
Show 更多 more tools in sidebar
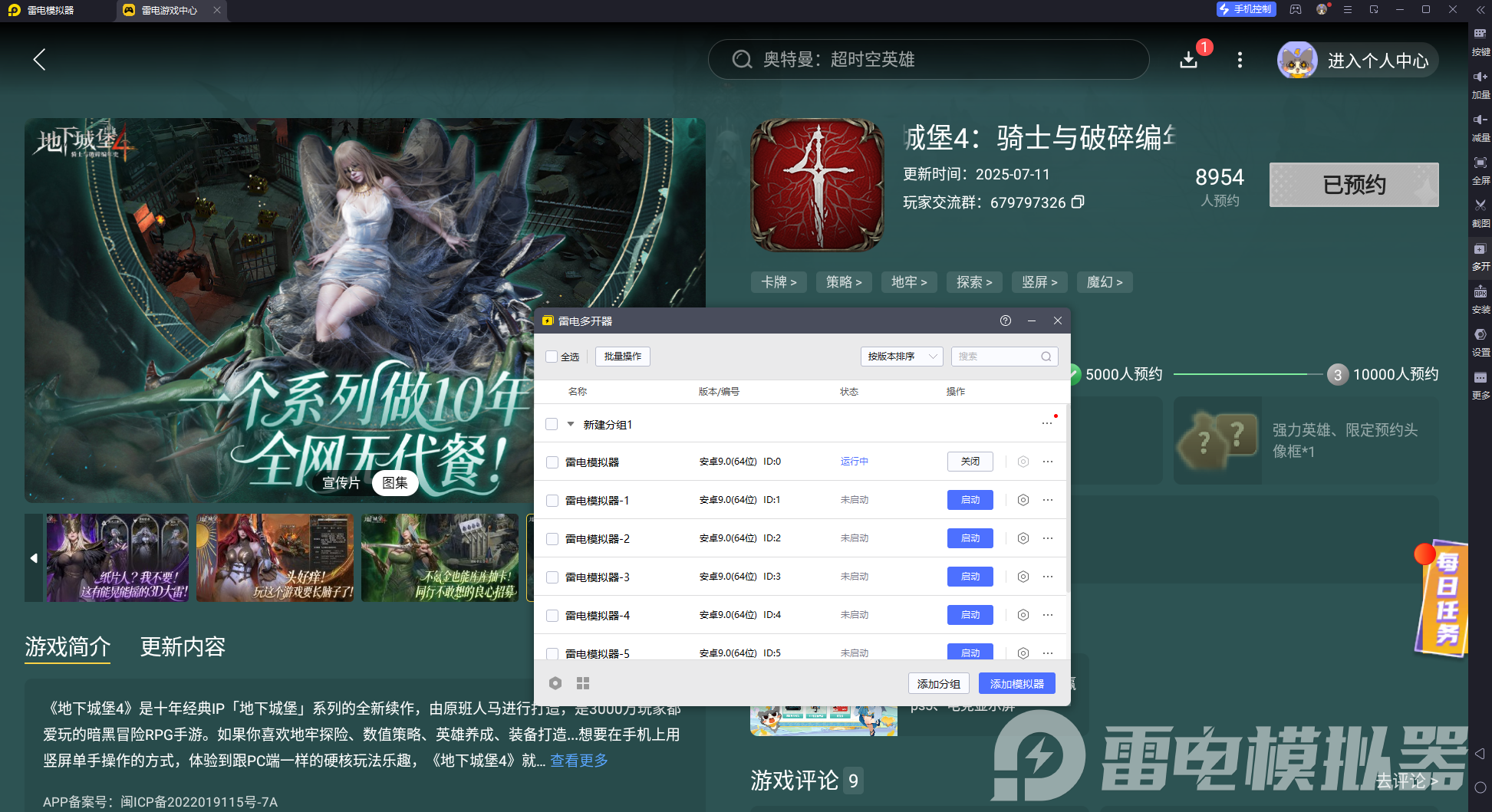[1480, 384]
